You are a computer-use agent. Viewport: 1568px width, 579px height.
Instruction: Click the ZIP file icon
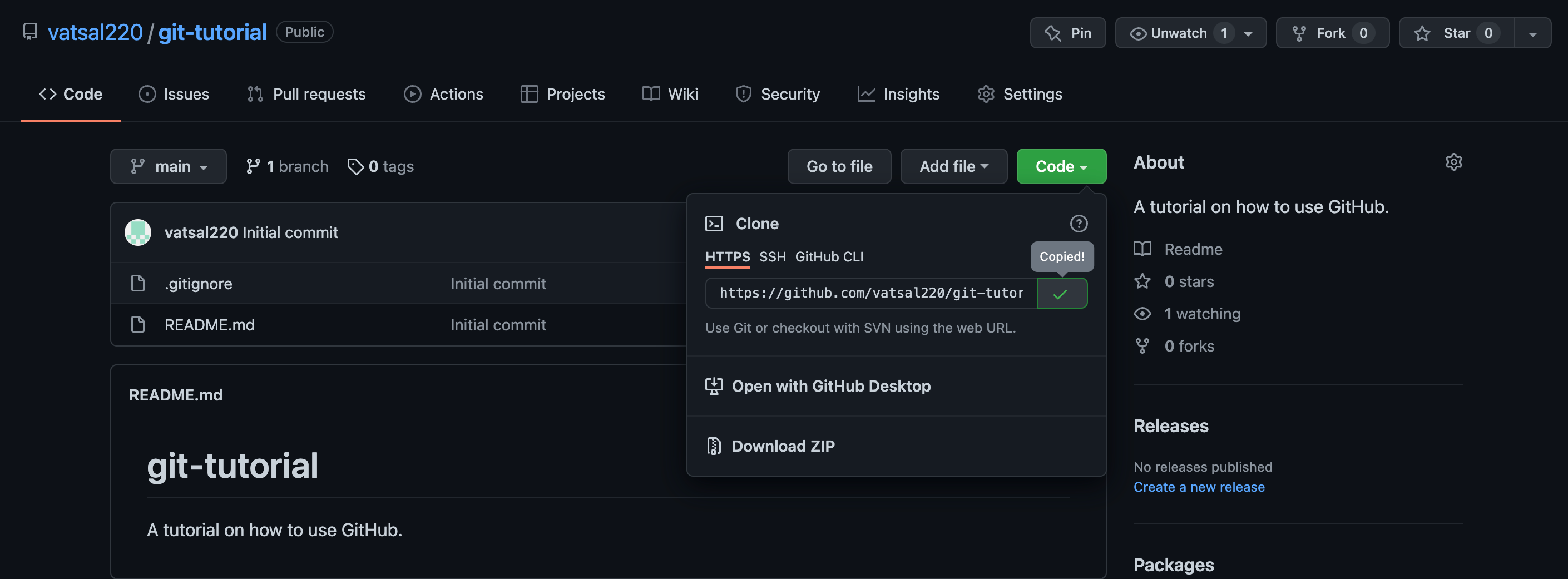[714, 446]
